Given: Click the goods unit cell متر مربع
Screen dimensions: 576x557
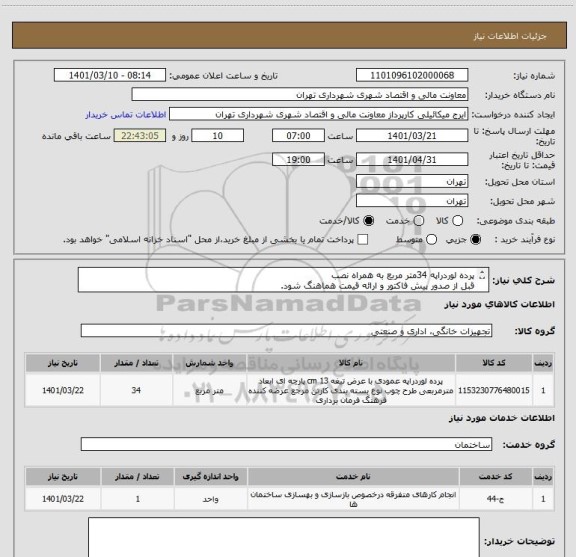Looking at the screenshot, I should pyautogui.click(x=209, y=390).
